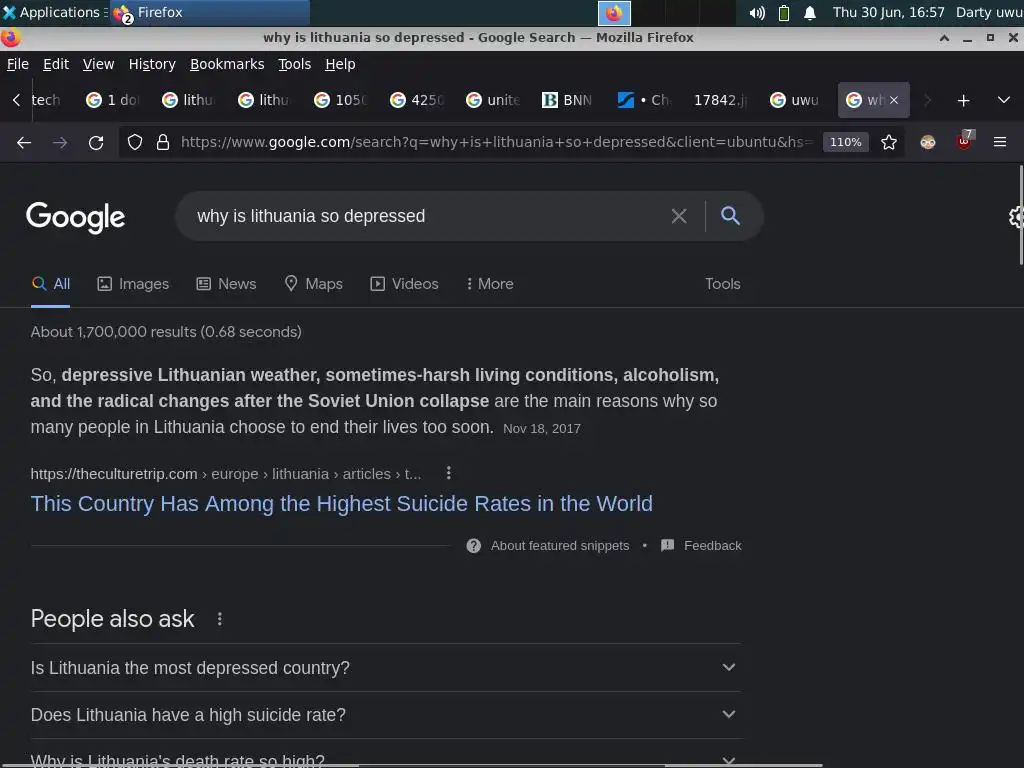Submit search with magnifier icon

730,216
